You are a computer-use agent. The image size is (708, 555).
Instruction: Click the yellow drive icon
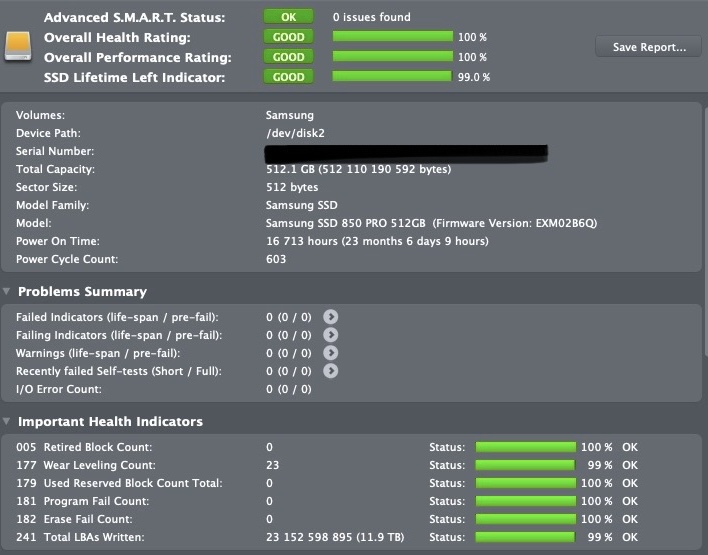tap(19, 45)
